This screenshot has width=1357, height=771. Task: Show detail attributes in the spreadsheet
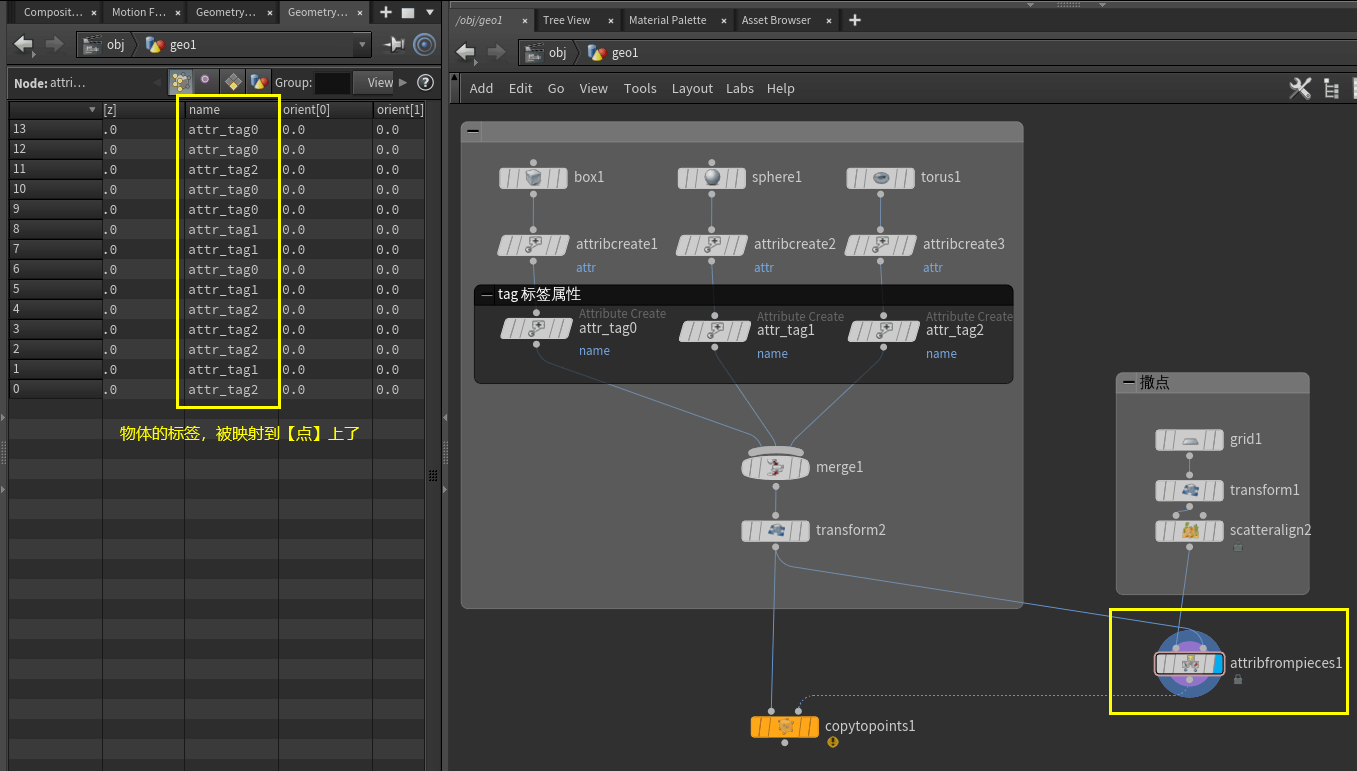point(258,82)
